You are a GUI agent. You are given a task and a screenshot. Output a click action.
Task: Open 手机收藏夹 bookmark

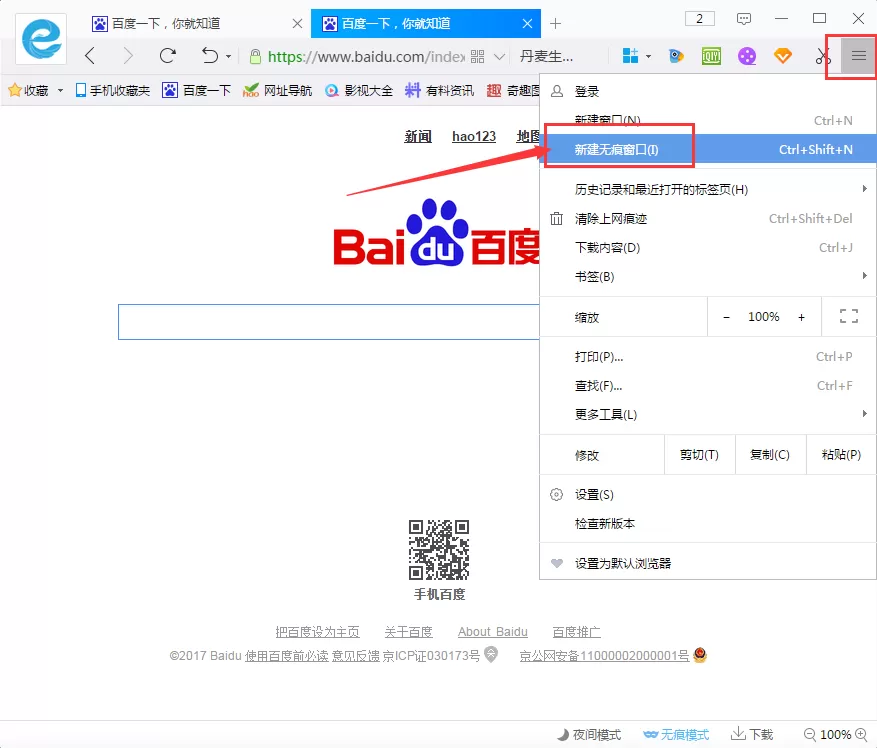pos(112,90)
